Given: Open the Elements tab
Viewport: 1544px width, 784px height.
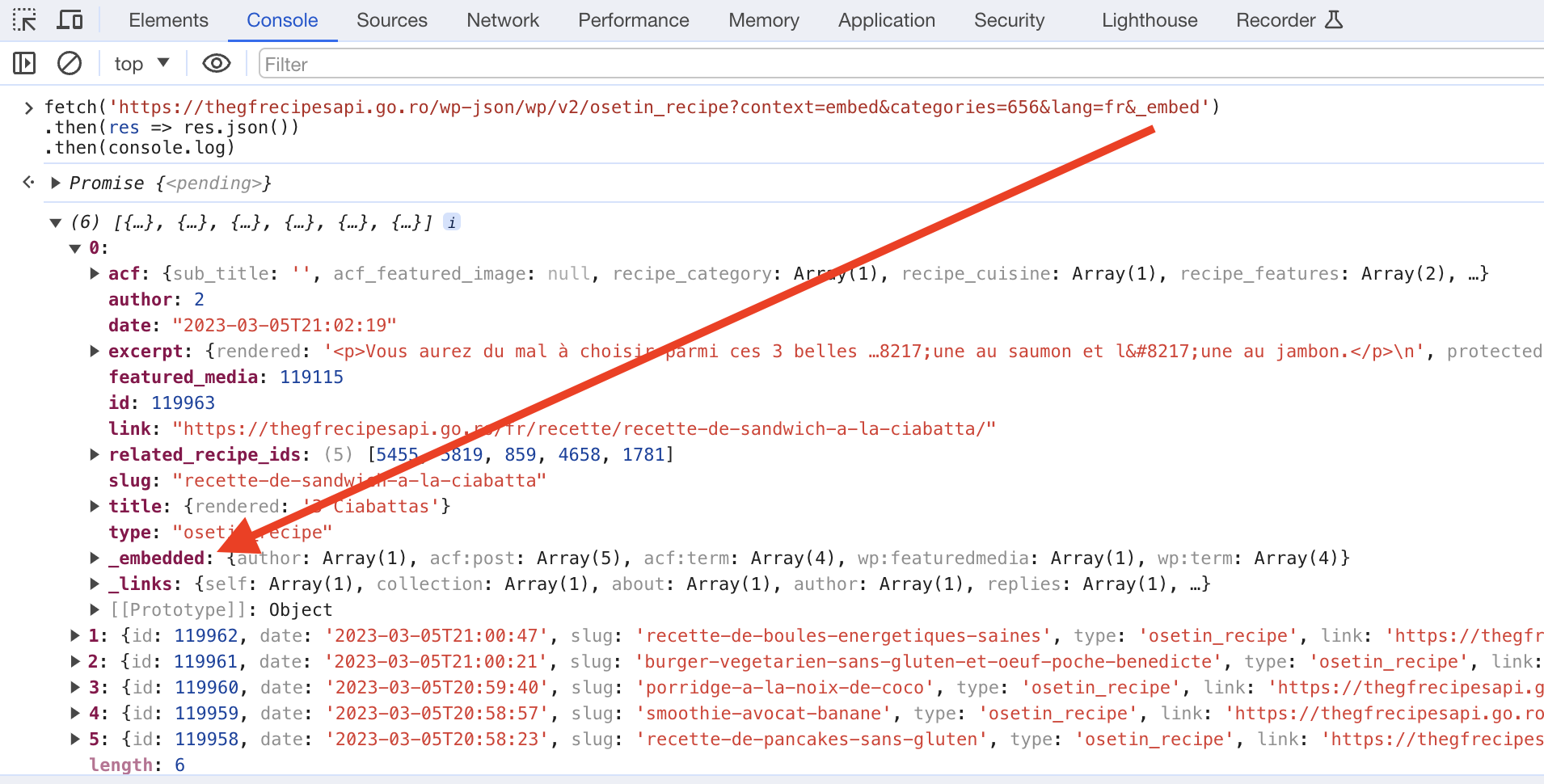Looking at the screenshot, I should [x=168, y=20].
